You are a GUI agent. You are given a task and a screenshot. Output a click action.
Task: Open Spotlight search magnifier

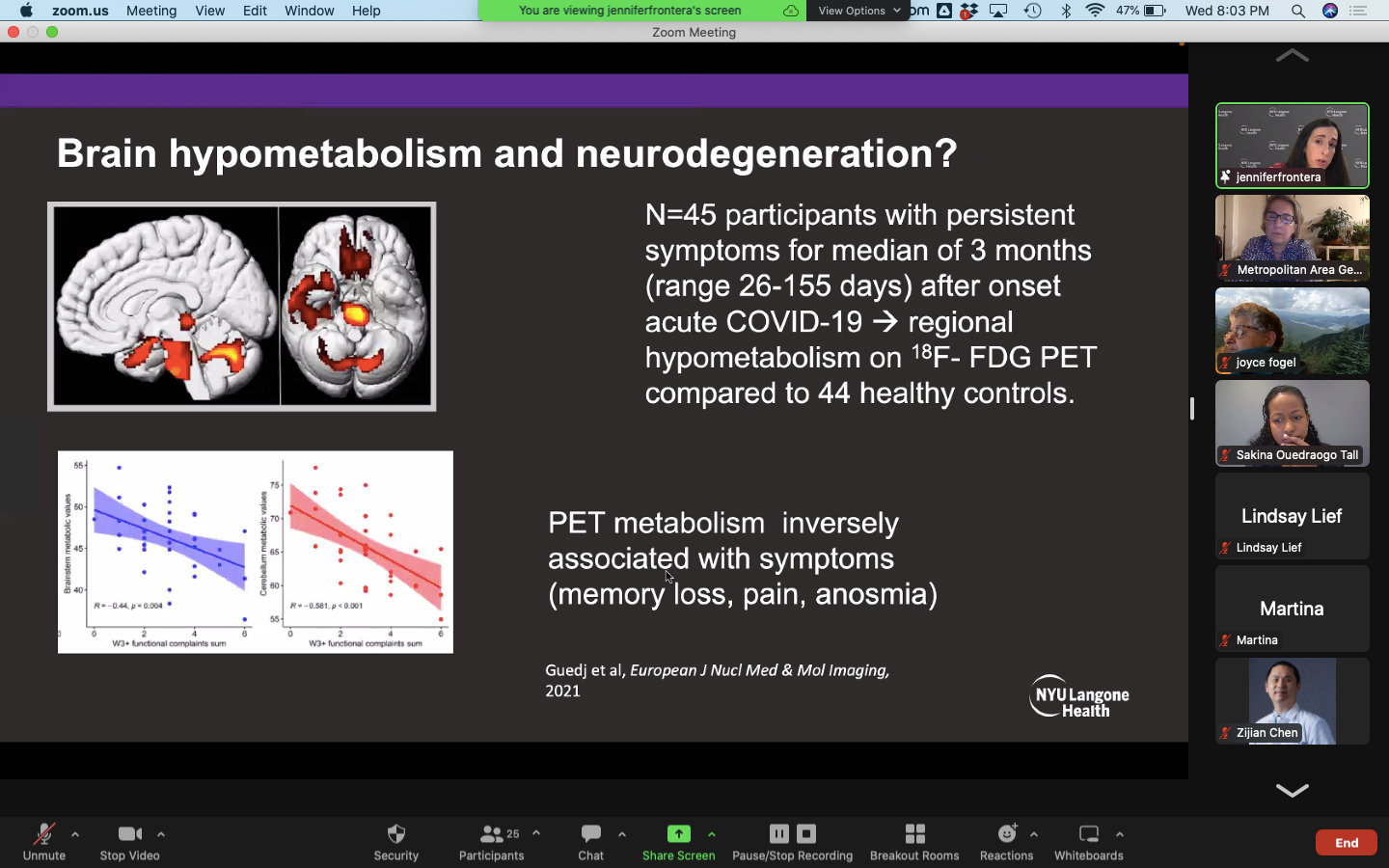tap(1298, 11)
